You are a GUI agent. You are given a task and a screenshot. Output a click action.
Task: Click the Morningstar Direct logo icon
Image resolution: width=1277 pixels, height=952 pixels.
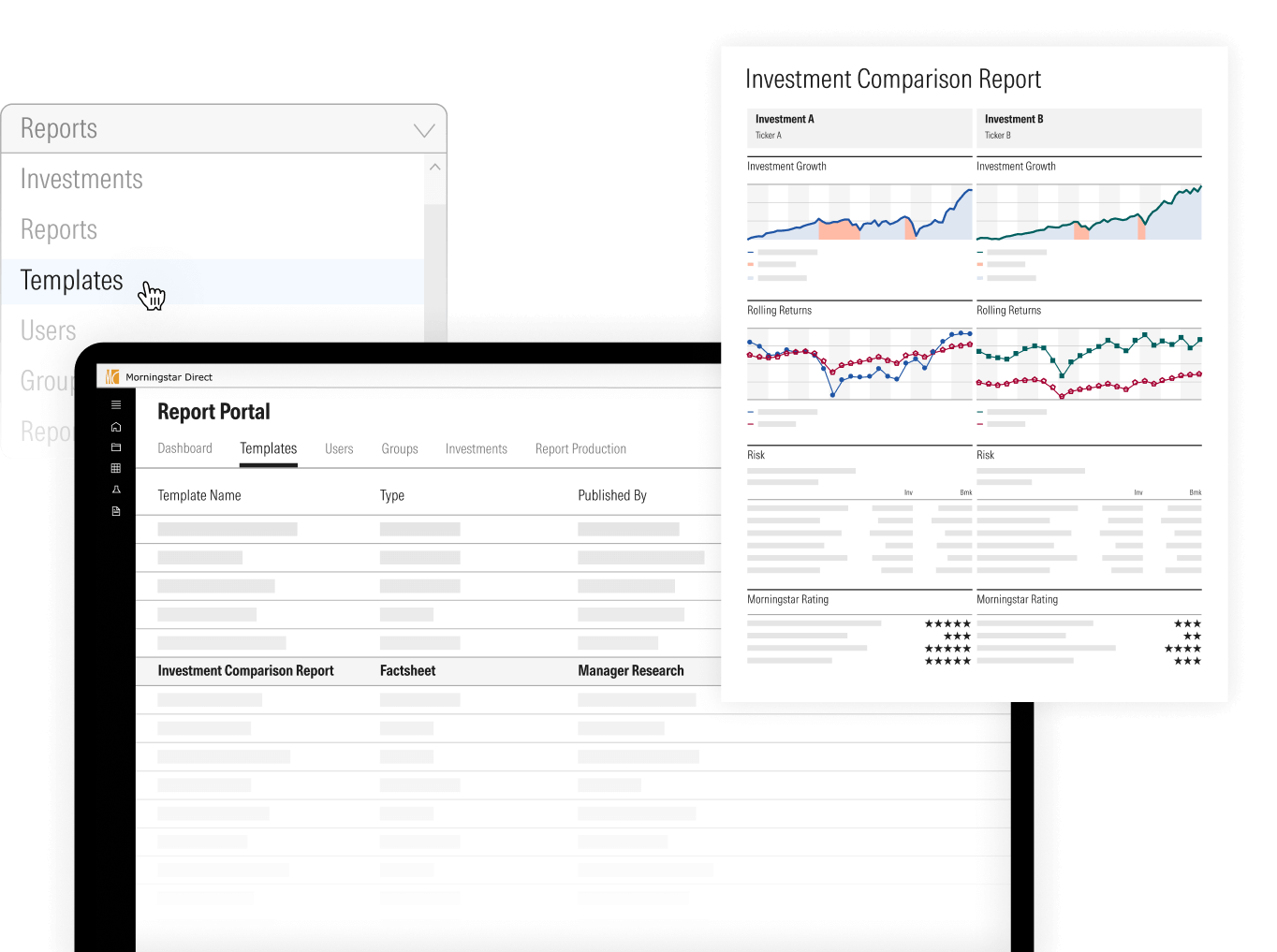[x=112, y=377]
